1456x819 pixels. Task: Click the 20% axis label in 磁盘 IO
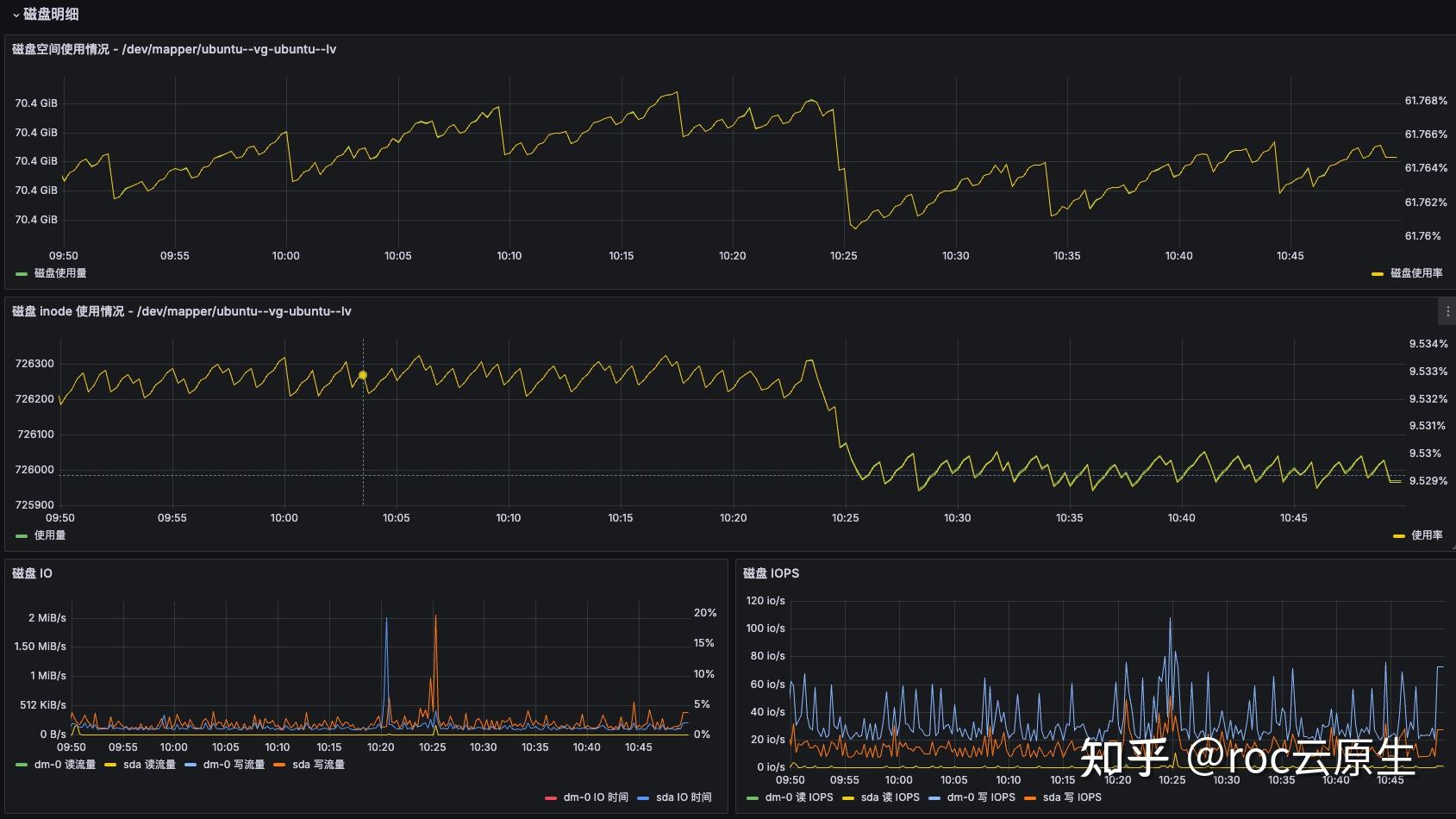(x=705, y=613)
